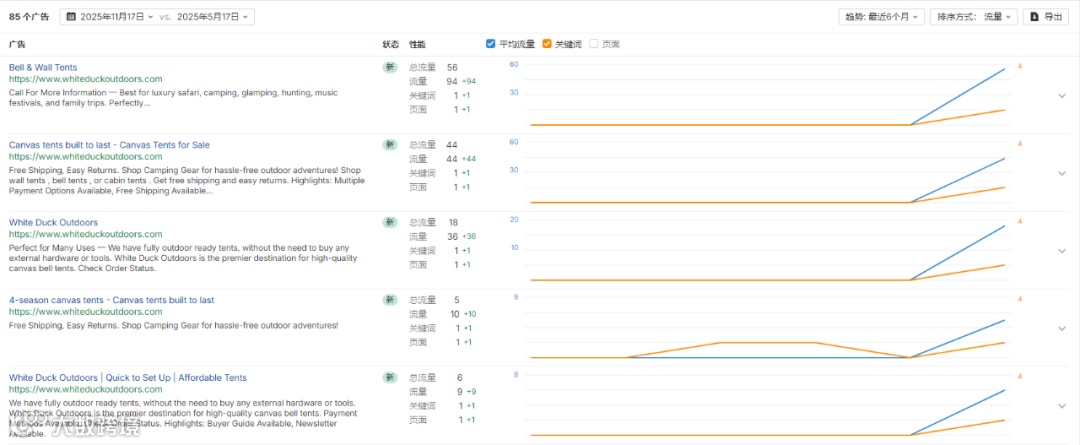The image size is (1080, 445).
Task: Click the +94 traffic change value
Action: 468,81
